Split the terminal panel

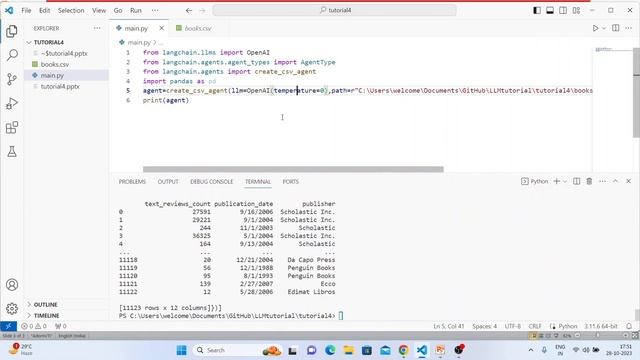pos(576,181)
